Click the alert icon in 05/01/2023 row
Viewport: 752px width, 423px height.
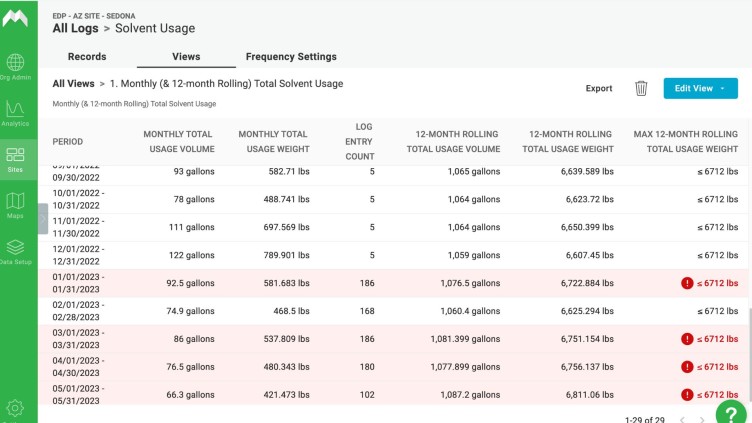coord(687,395)
